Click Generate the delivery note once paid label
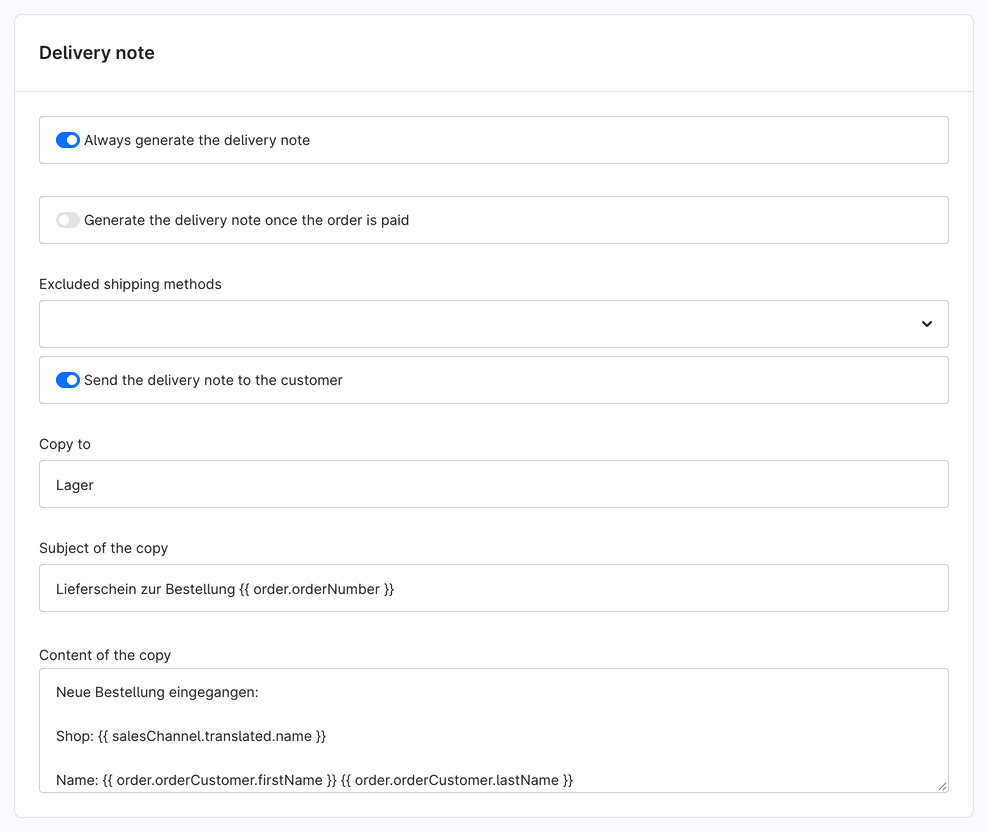Screen dimensions: 988x832 (x=246, y=220)
